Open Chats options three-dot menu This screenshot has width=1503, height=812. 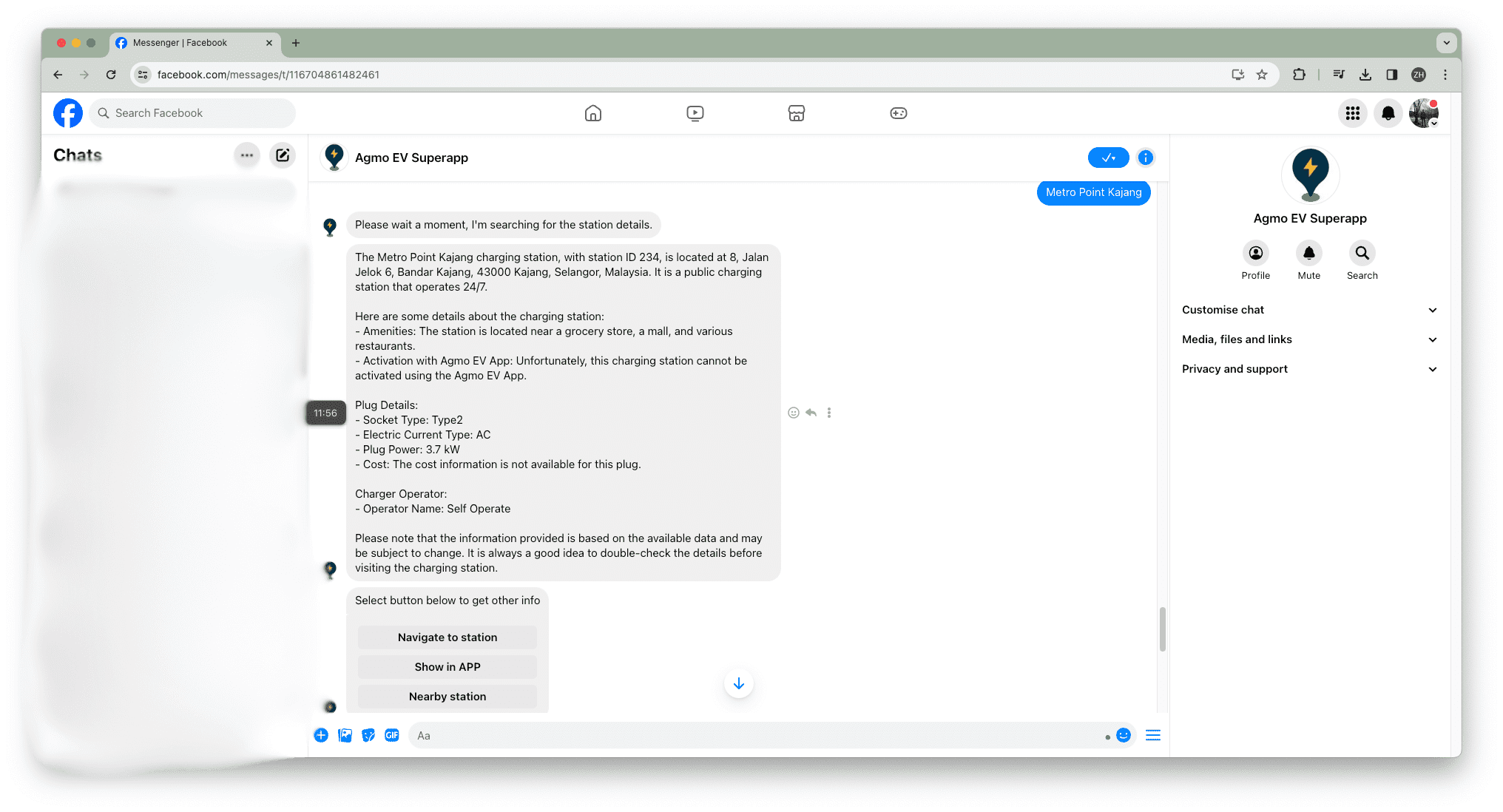(x=247, y=155)
